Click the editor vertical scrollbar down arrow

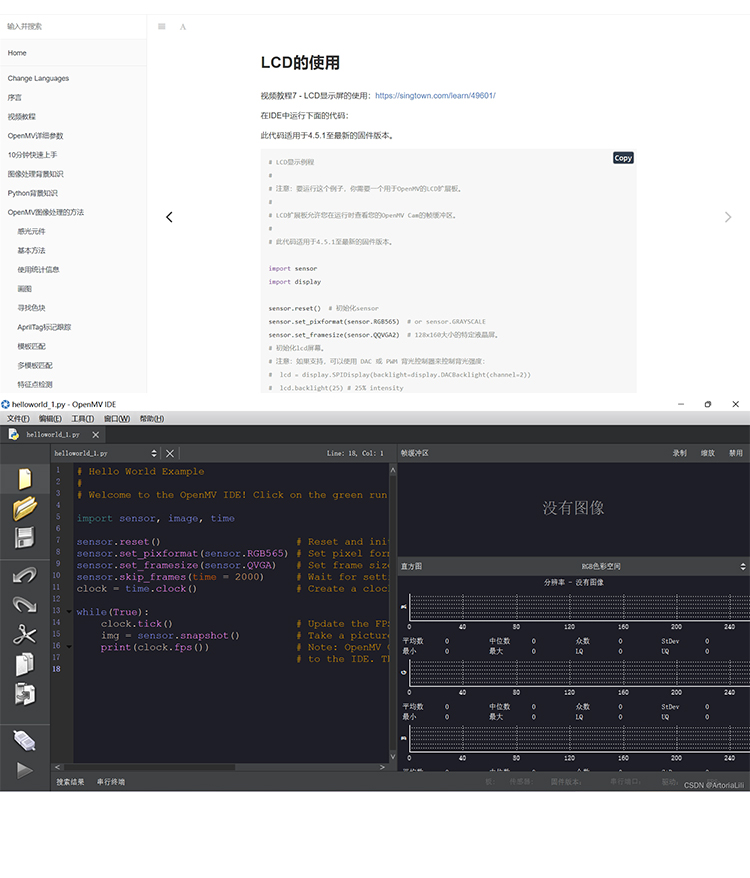(x=393, y=756)
